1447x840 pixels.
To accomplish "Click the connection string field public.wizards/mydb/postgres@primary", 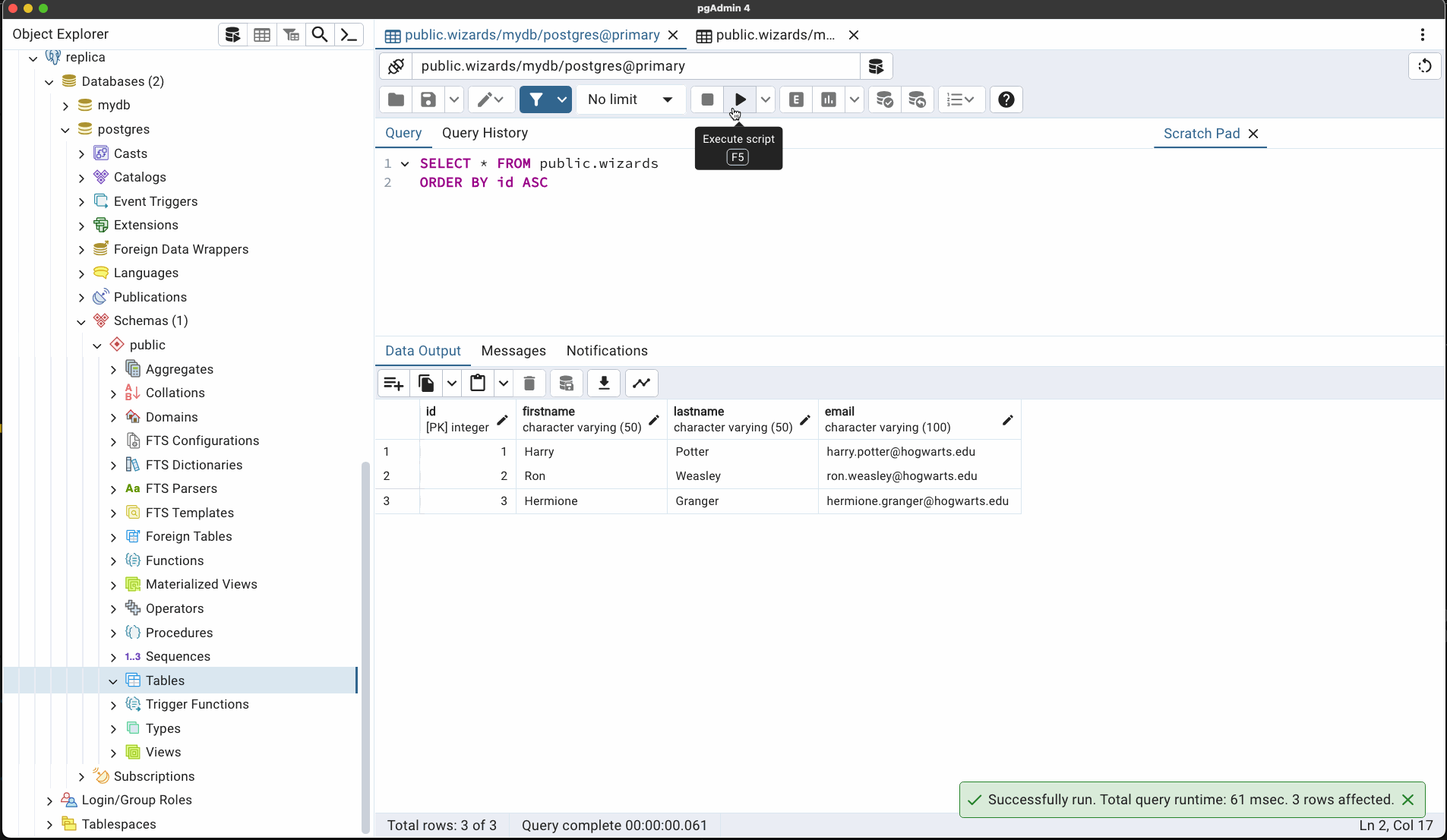I will coord(636,66).
